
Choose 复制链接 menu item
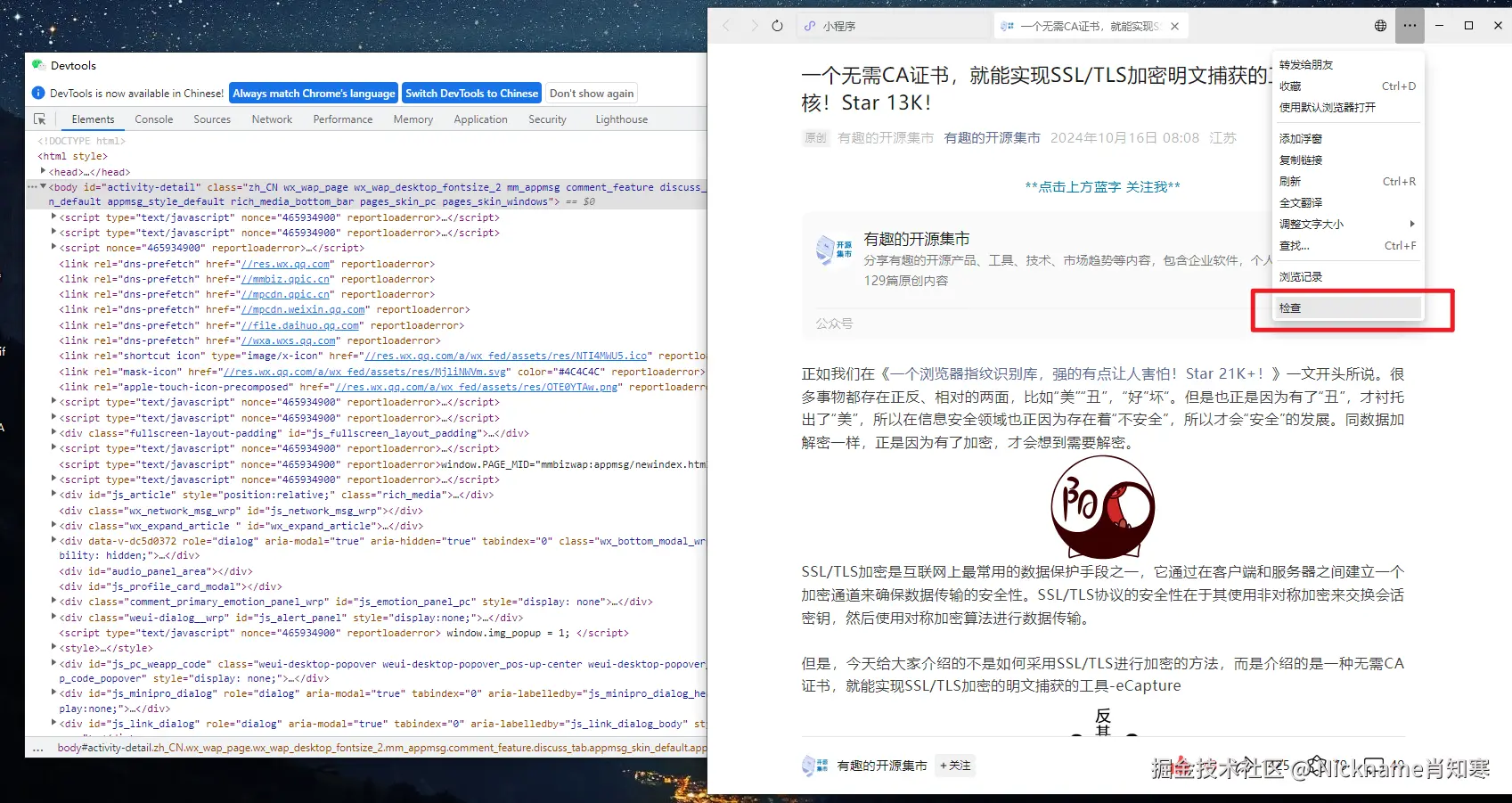1348,160
